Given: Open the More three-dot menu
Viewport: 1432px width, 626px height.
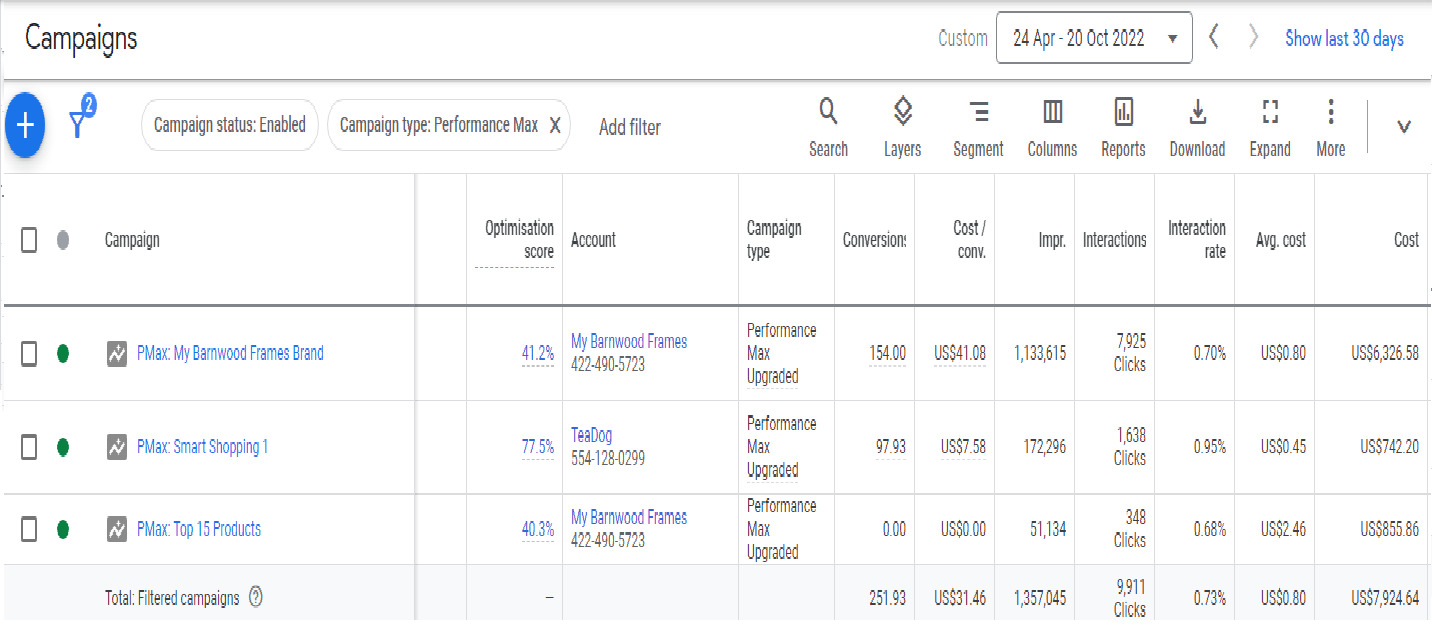Looking at the screenshot, I should pos(1330,127).
